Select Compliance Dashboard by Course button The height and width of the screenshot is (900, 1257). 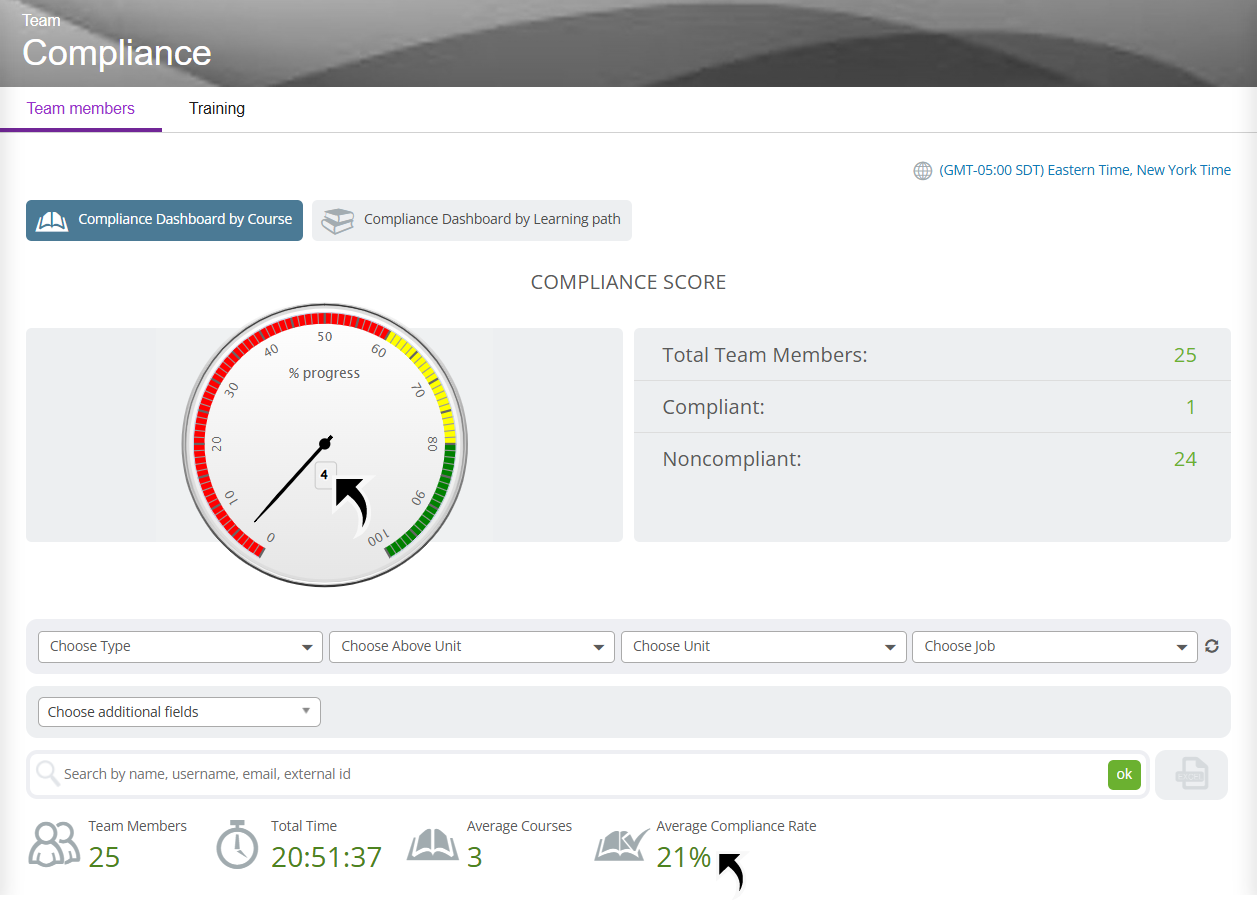(164, 220)
